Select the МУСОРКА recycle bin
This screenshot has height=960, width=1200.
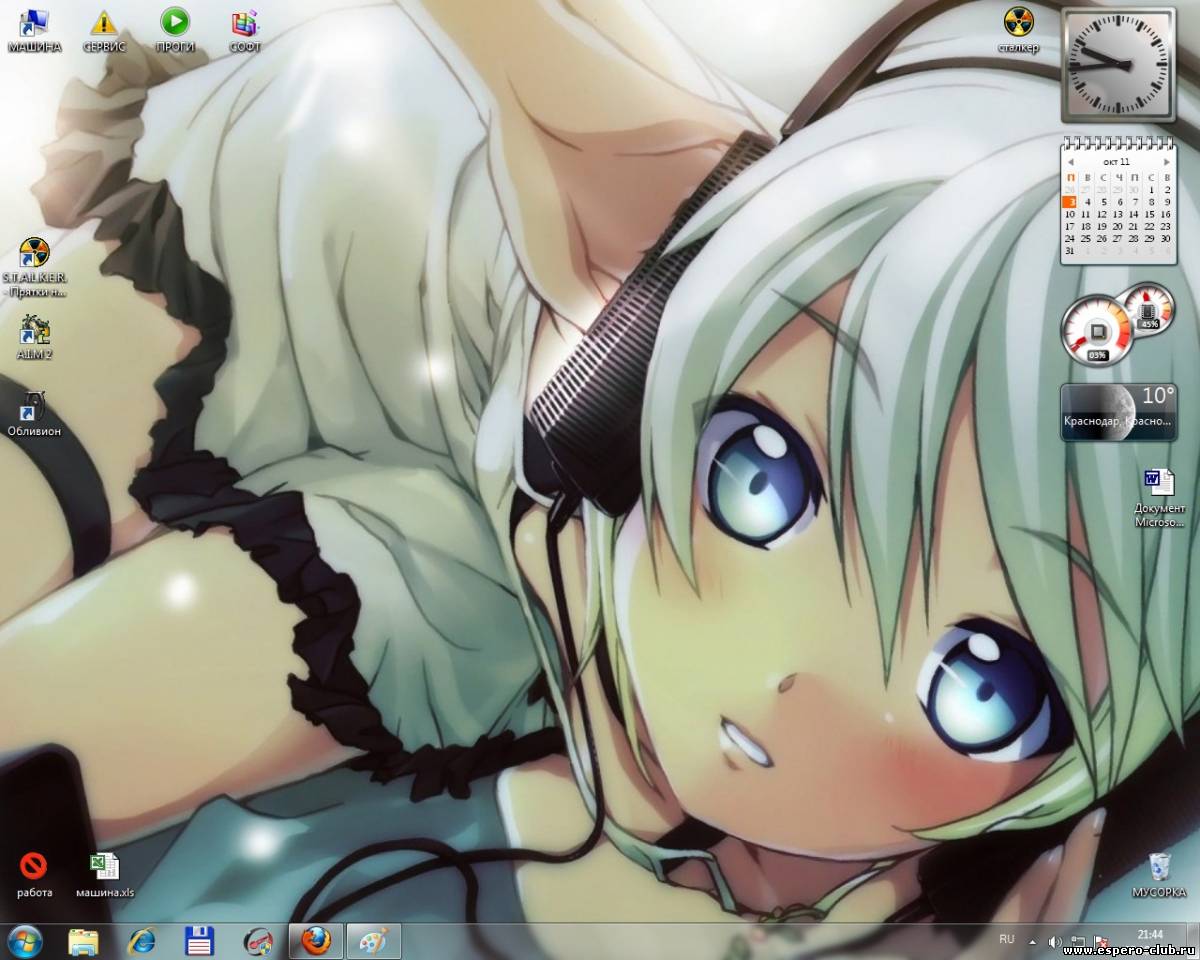pos(1159,874)
